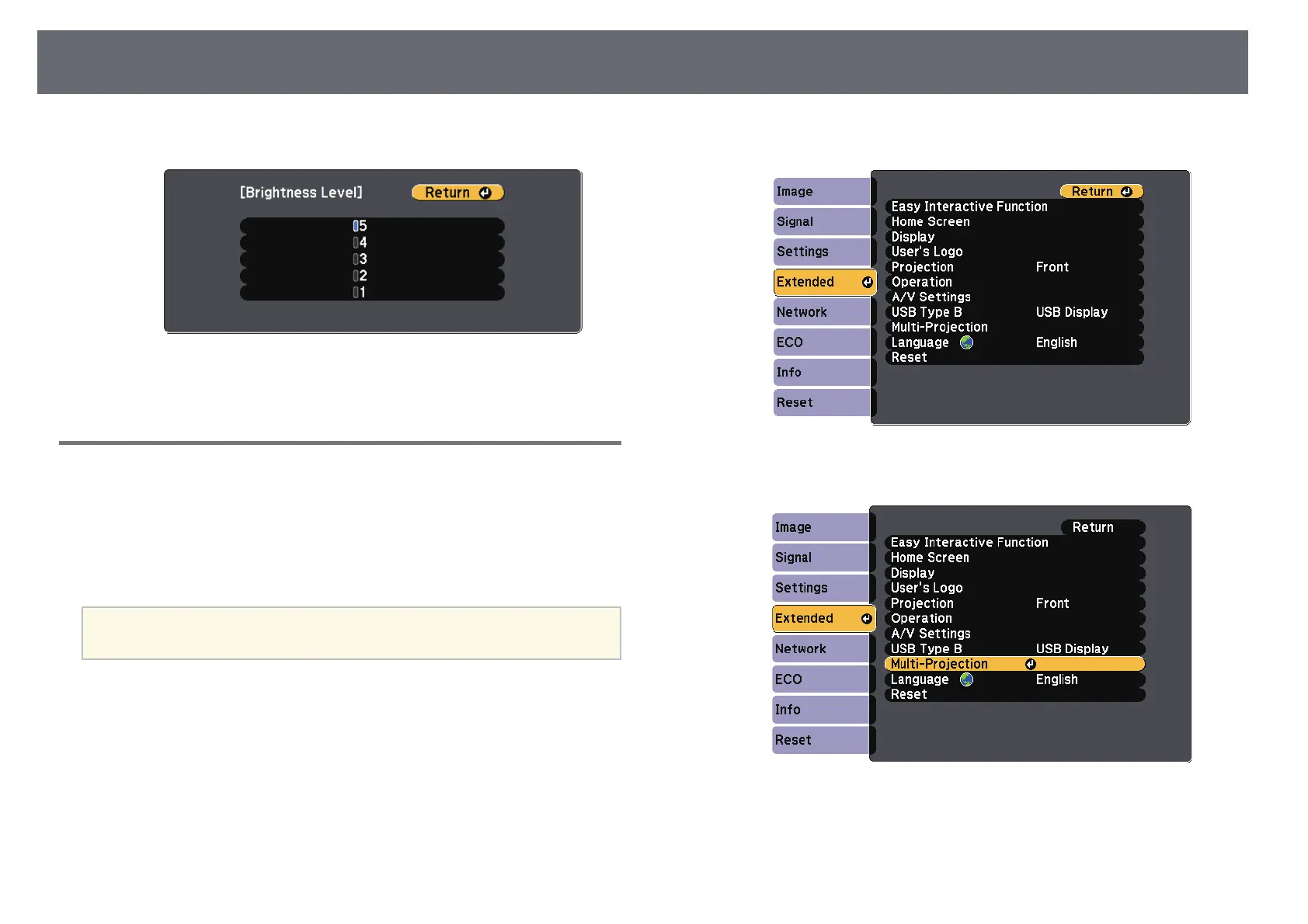Viewport: 1308px width, 924px height.
Task: Select brightness level 1
Action: pos(372,293)
